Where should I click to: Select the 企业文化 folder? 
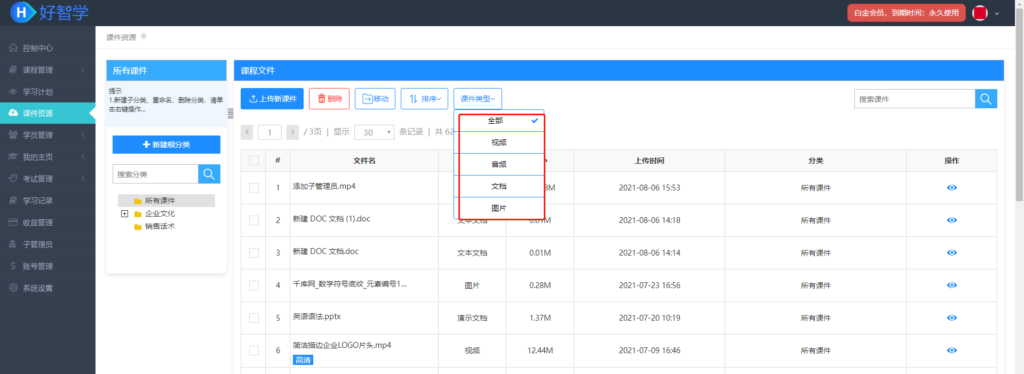tap(154, 213)
